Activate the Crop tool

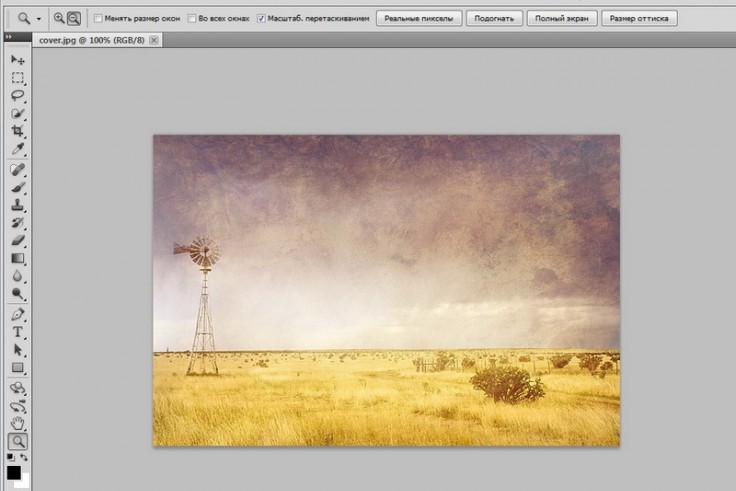18,132
